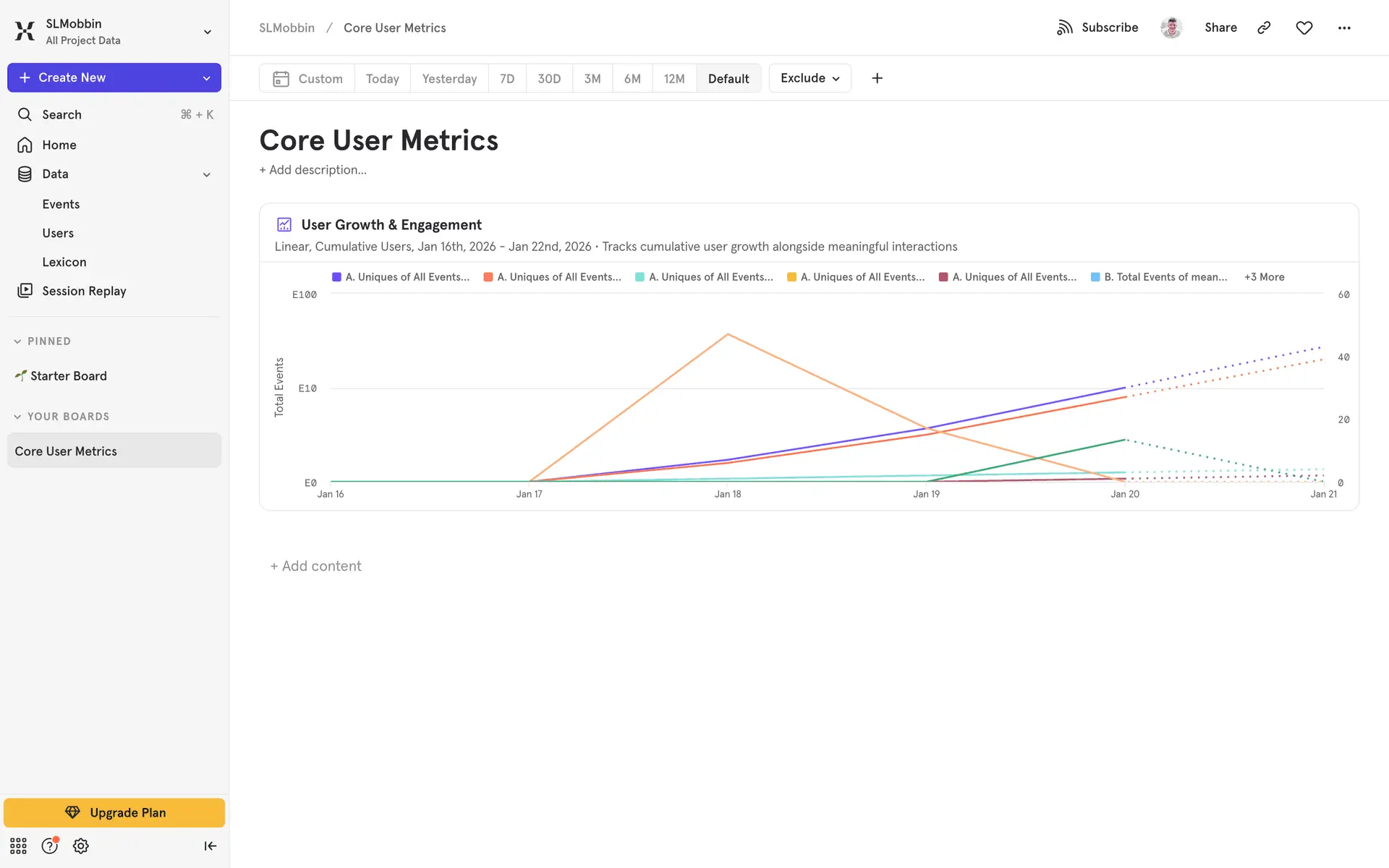The image size is (1389, 868).
Task: Click the user avatar in the header
Action: pos(1171,27)
